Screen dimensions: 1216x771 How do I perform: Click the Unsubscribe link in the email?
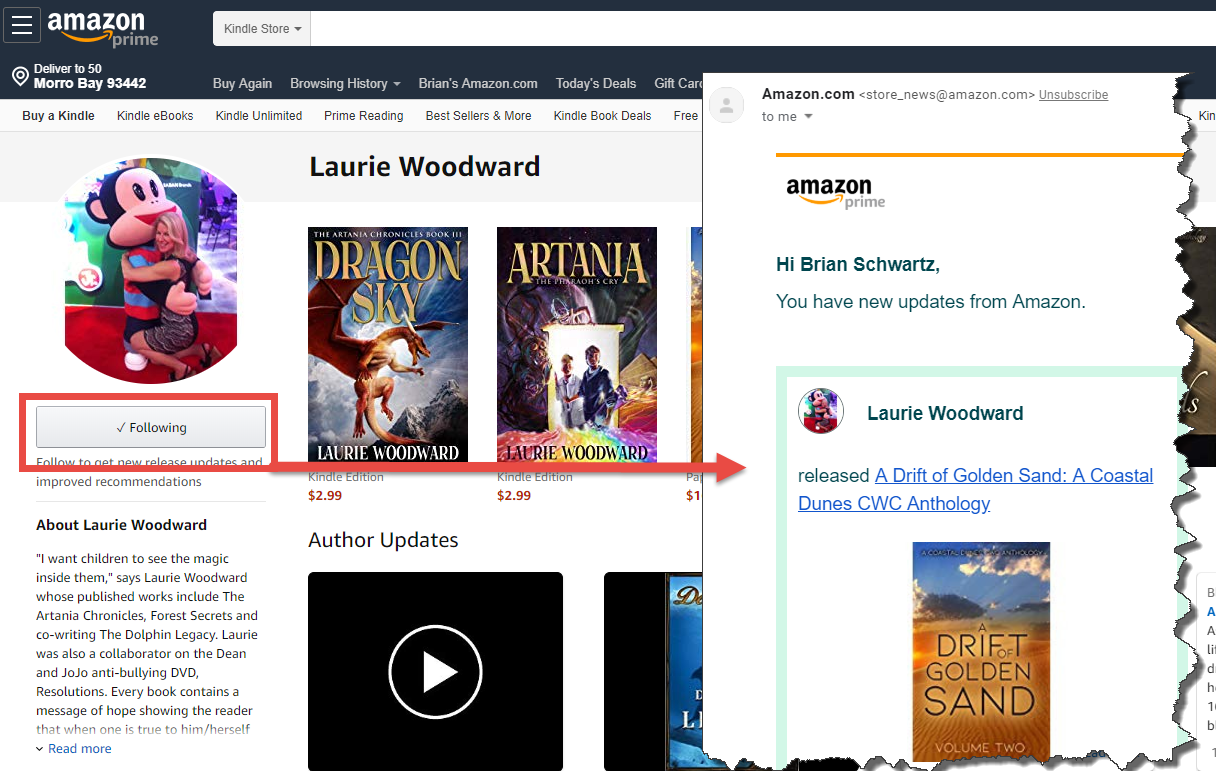pos(1073,95)
